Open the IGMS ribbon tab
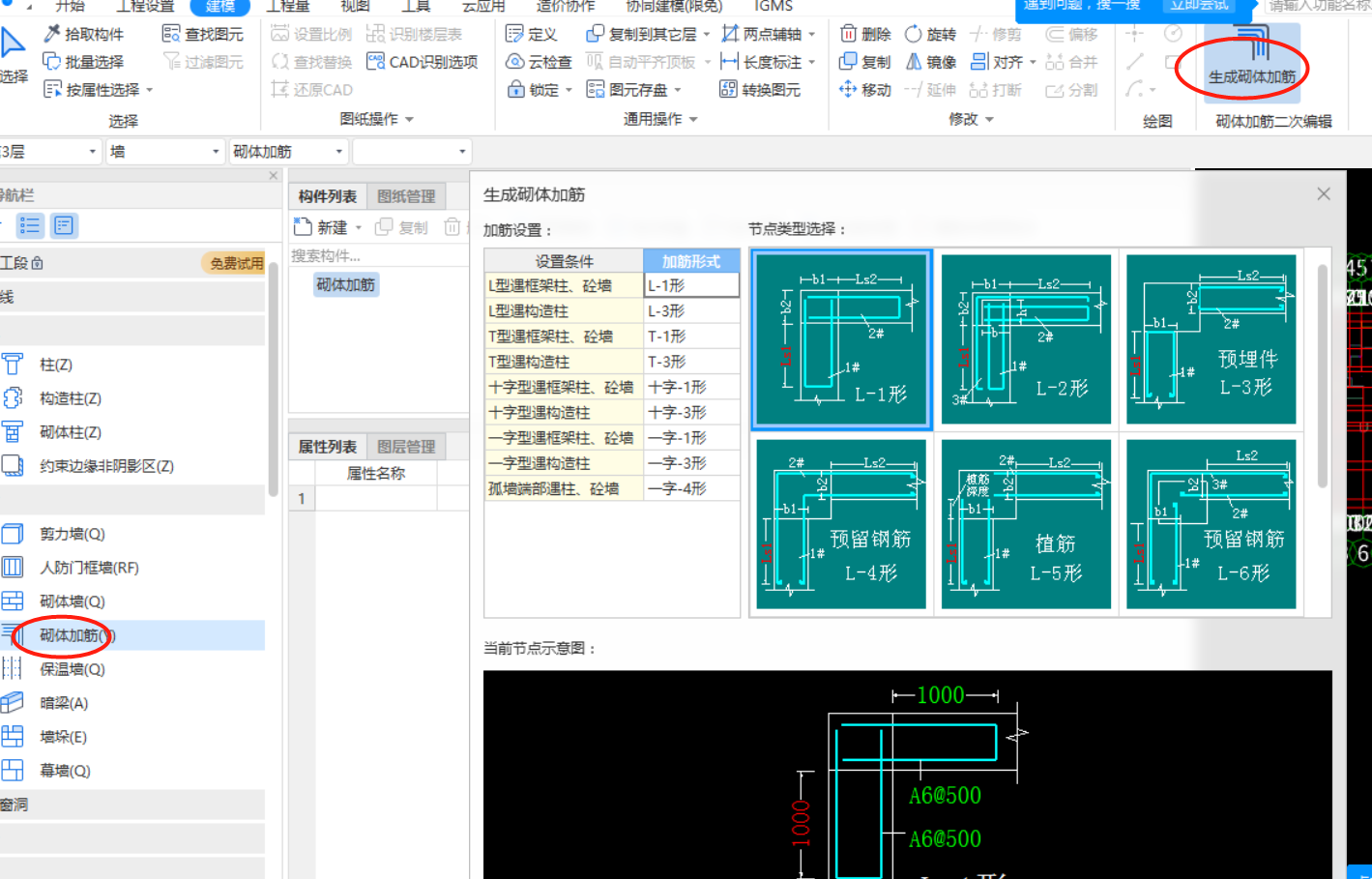Screen dimensions: 1372x879 click(774, 6)
